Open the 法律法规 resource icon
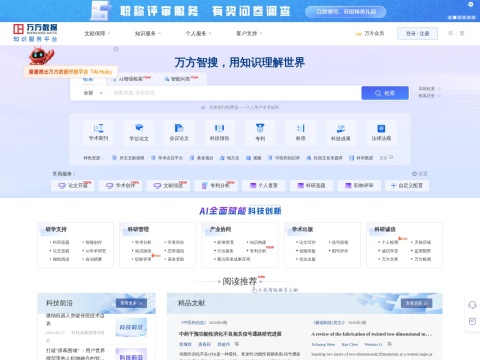The image size is (480, 360). coord(381,132)
